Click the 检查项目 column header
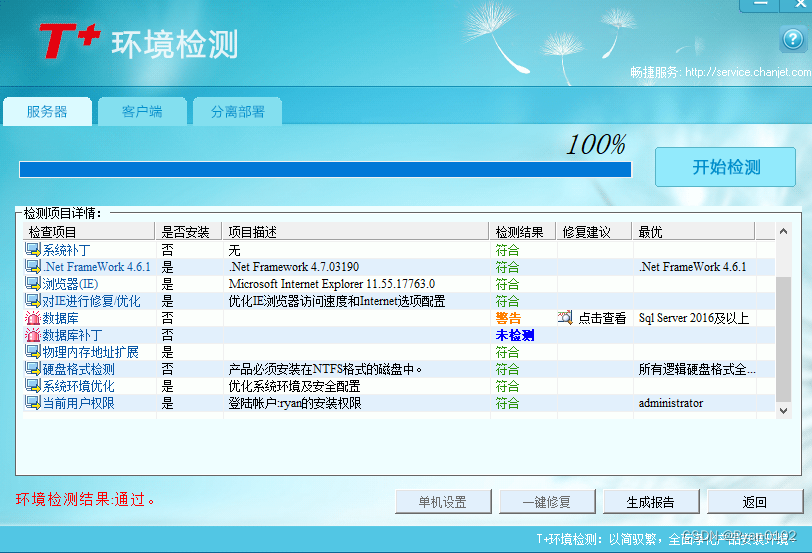Image resolution: width=812 pixels, height=553 pixels. 89,232
